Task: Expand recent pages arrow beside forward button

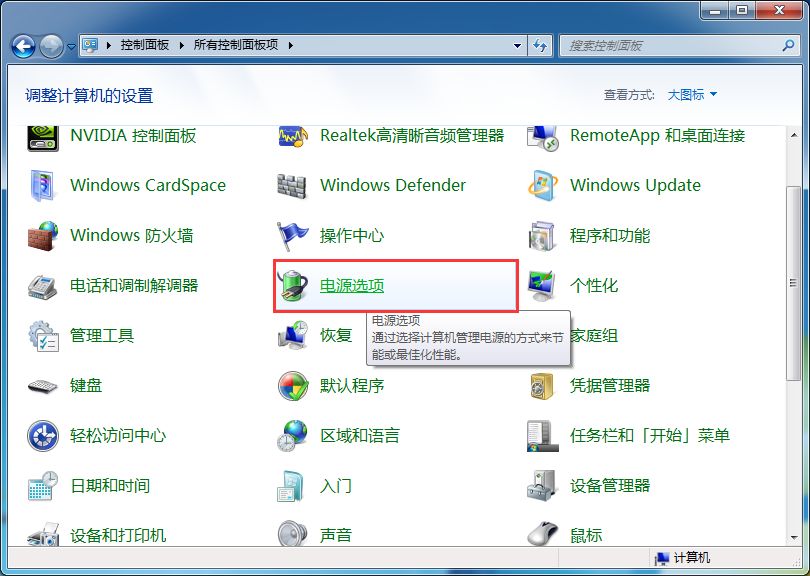Action: click(x=71, y=46)
